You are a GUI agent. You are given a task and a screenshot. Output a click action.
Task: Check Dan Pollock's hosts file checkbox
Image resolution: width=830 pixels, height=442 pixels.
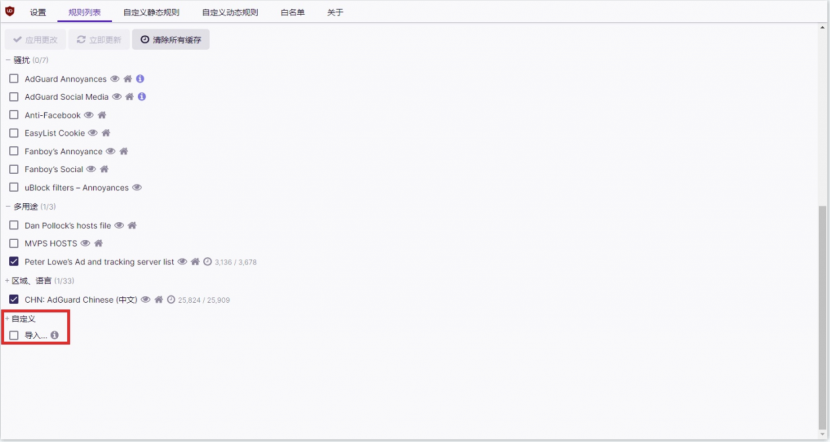[14, 225]
